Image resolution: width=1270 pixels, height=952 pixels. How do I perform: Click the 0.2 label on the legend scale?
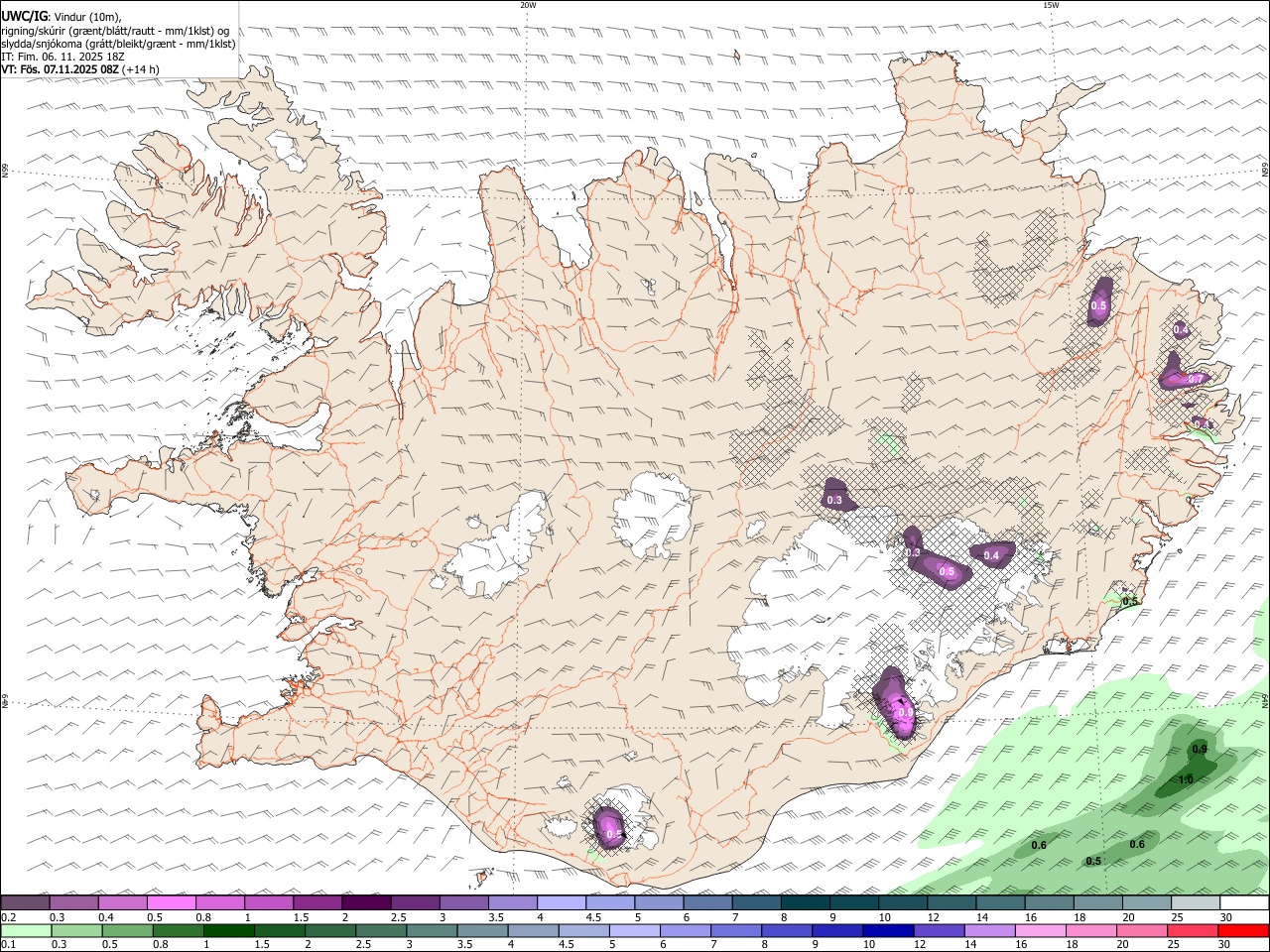9,917
